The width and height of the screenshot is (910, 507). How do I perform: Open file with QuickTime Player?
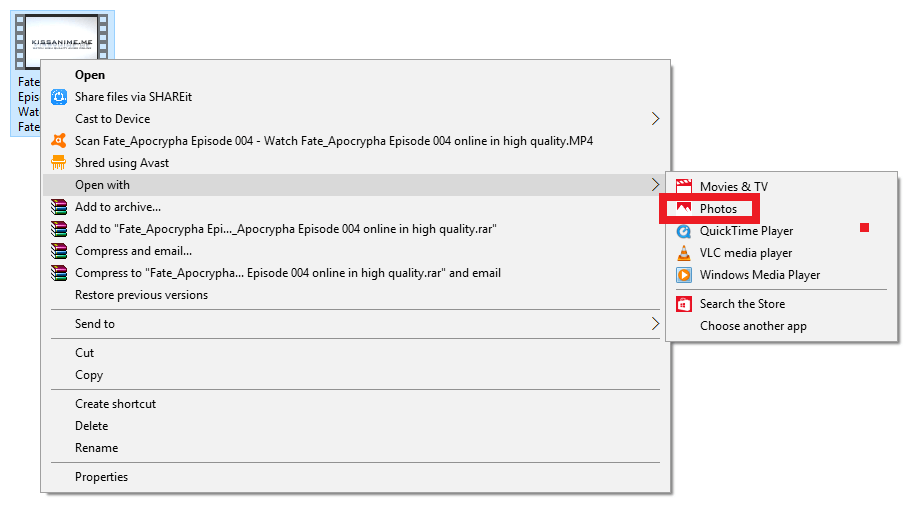746,231
